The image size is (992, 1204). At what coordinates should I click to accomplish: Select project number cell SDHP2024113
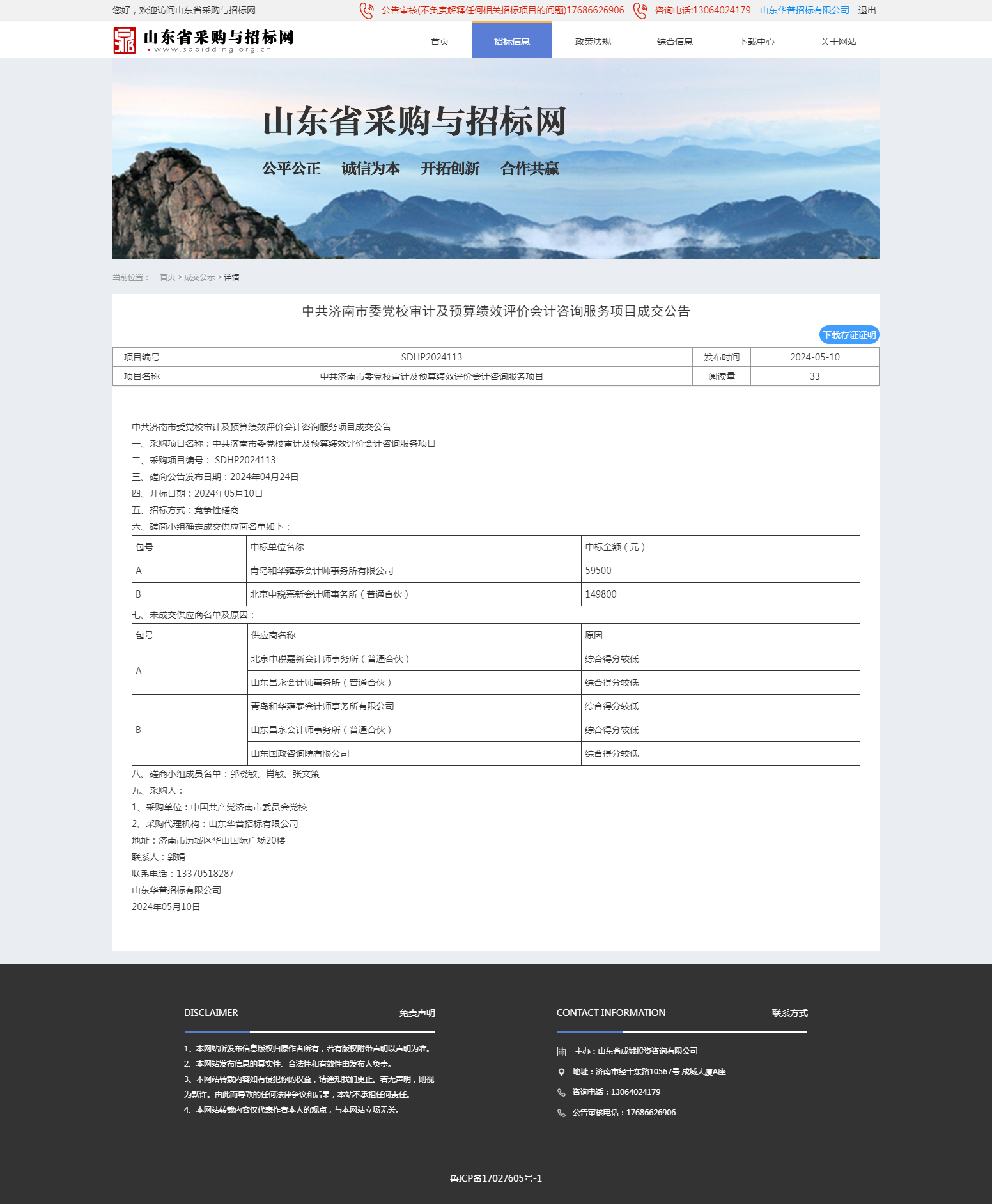pos(431,357)
